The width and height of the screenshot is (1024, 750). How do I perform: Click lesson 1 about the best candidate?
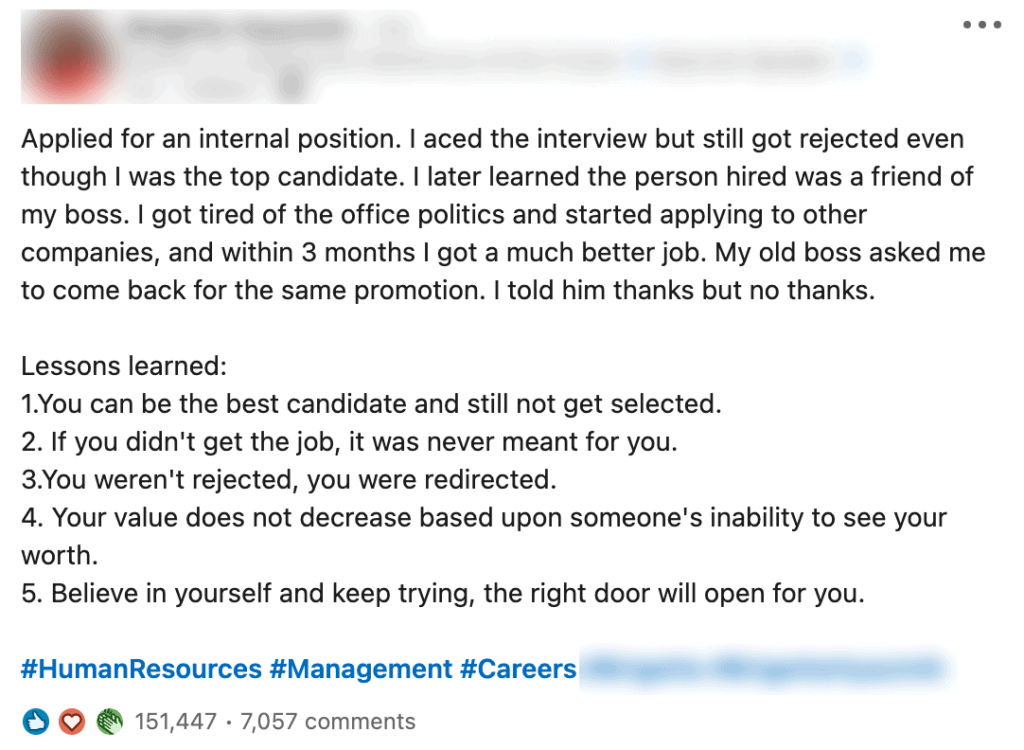point(371,404)
